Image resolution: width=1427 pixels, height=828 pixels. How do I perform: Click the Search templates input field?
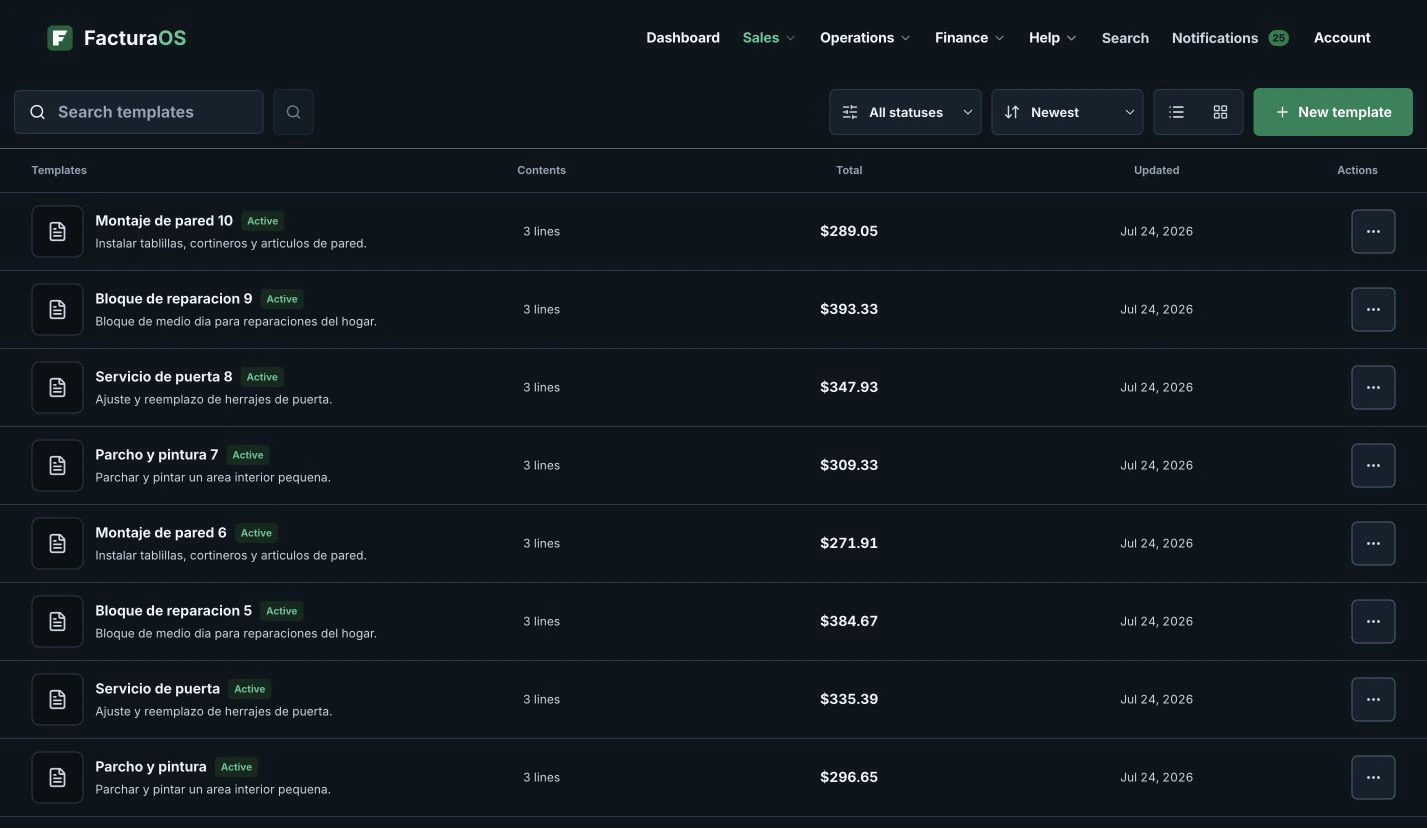coord(139,112)
